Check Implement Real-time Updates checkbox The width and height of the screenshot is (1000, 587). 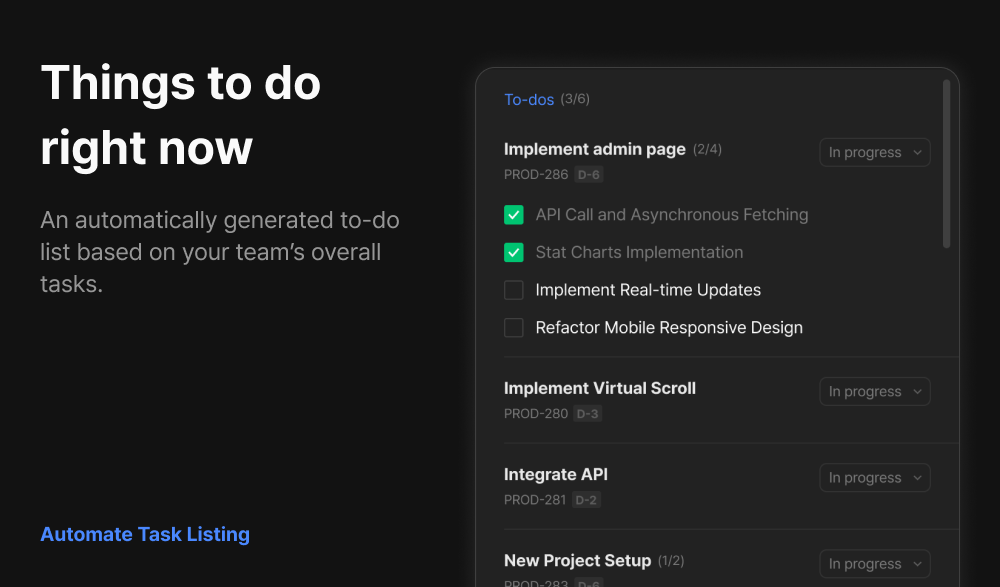pyautogui.click(x=513, y=290)
